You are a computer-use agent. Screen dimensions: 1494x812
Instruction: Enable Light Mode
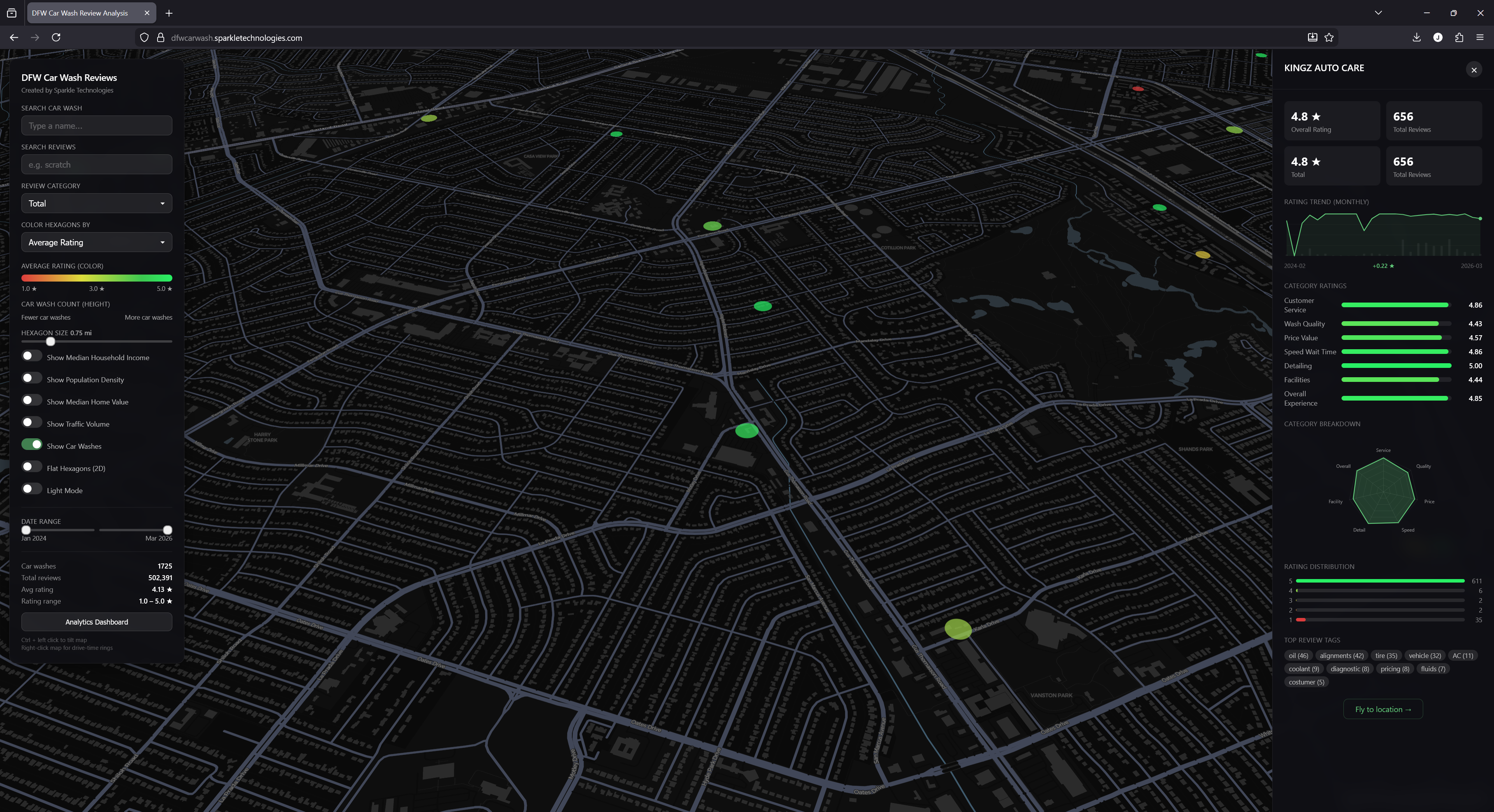[32, 489]
